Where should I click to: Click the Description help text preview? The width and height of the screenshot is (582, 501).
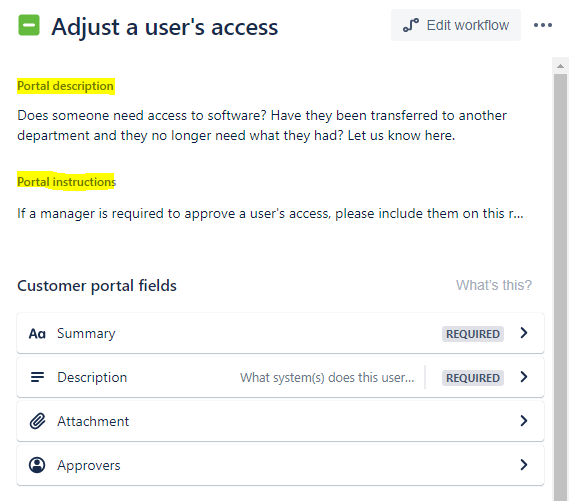point(327,377)
